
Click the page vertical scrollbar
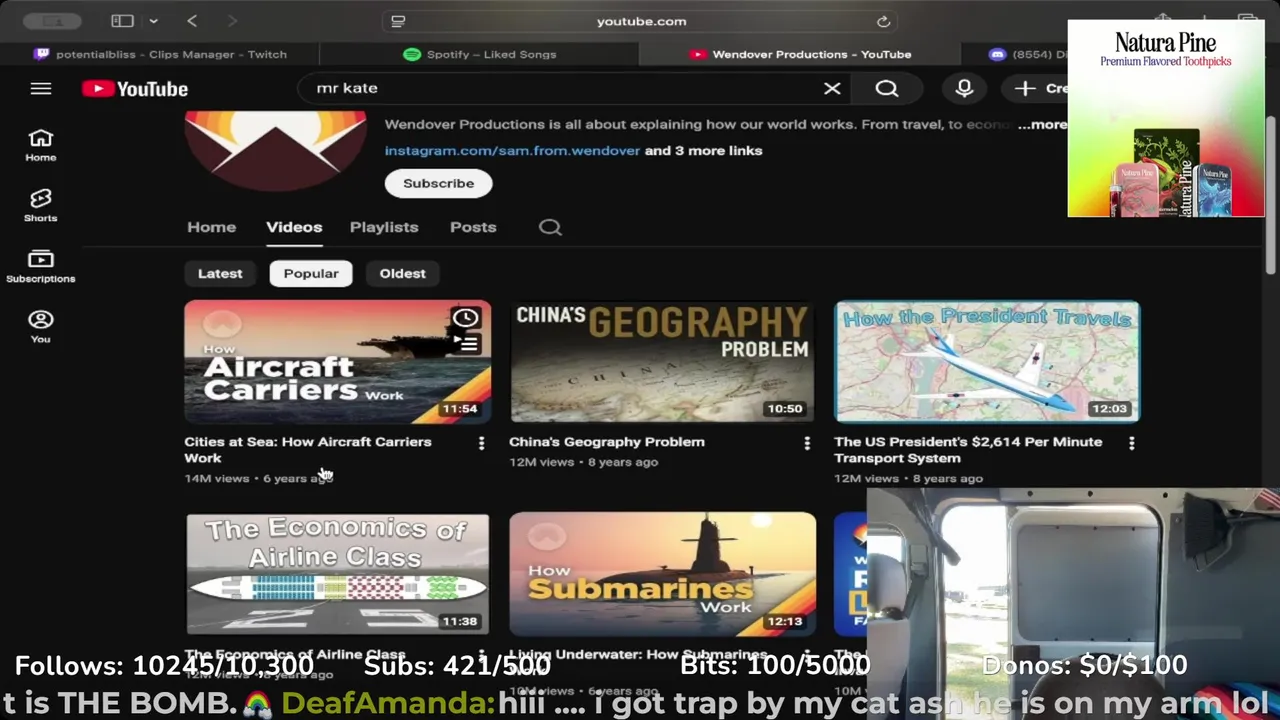pyautogui.click(x=1271, y=195)
